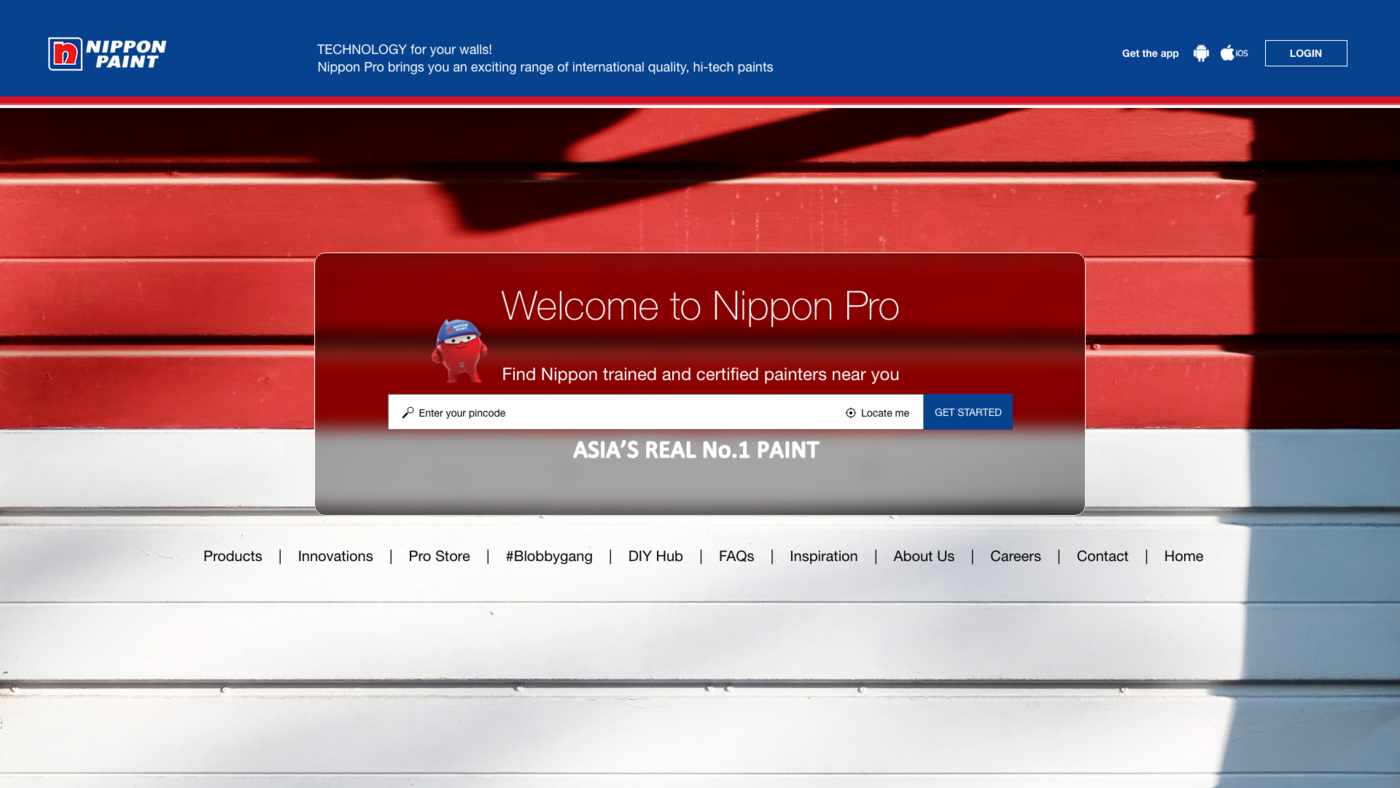Visit the #Blobbygang page
The width and height of the screenshot is (1400, 788).
[549, 556]
